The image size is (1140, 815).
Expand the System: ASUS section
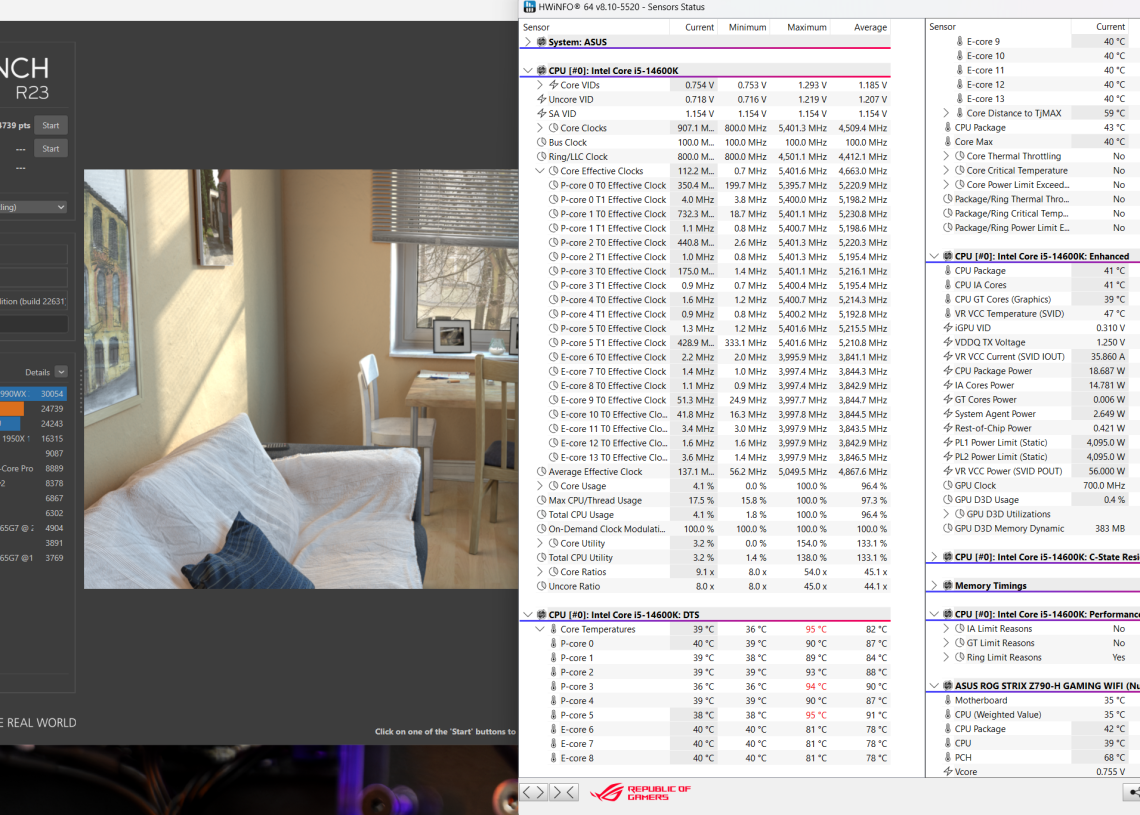click(x=528, y=42)
